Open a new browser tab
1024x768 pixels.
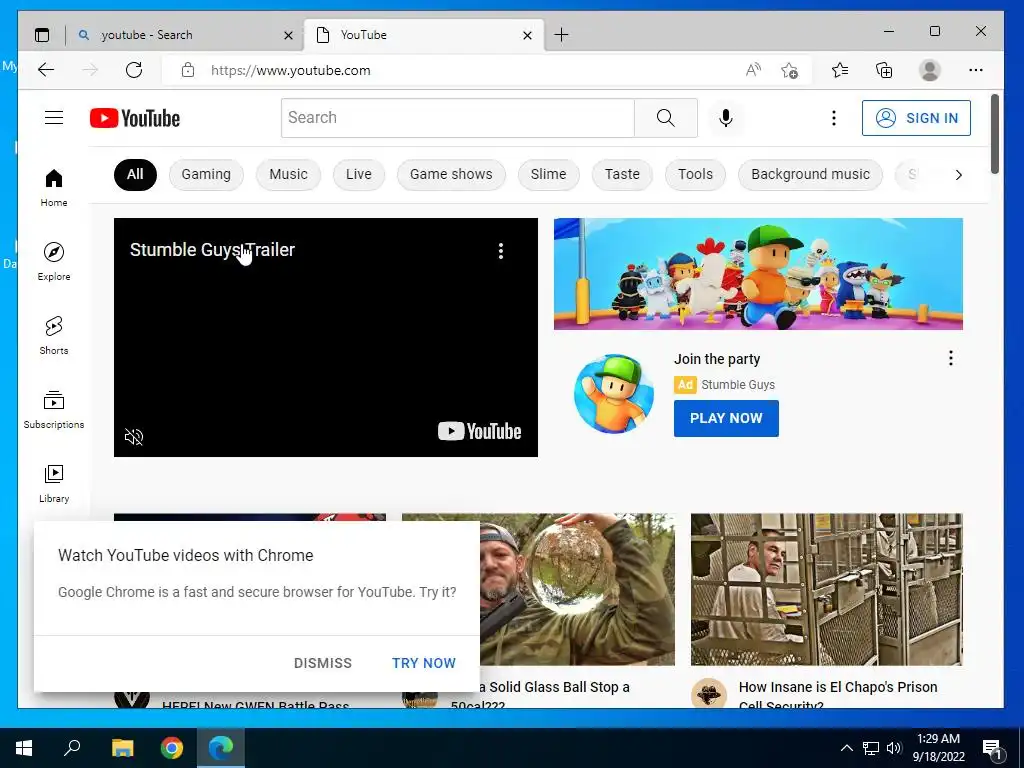tap(561, 35)
